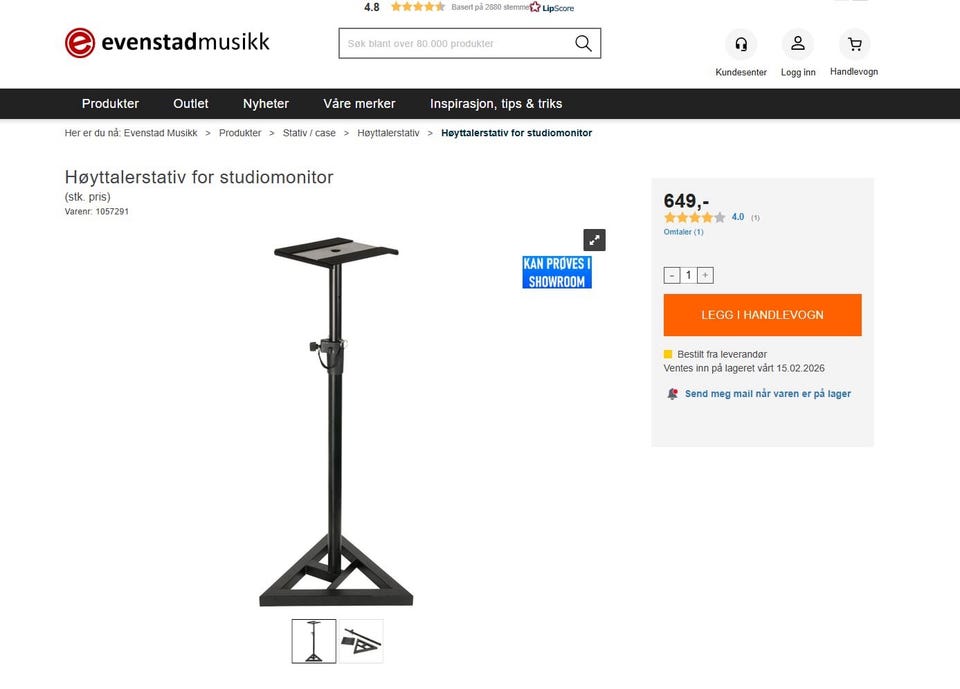Image resolution: width=960 pixels, height=689 pixels.
Task: Open the Produkter menu
Action: pos(110,104)
